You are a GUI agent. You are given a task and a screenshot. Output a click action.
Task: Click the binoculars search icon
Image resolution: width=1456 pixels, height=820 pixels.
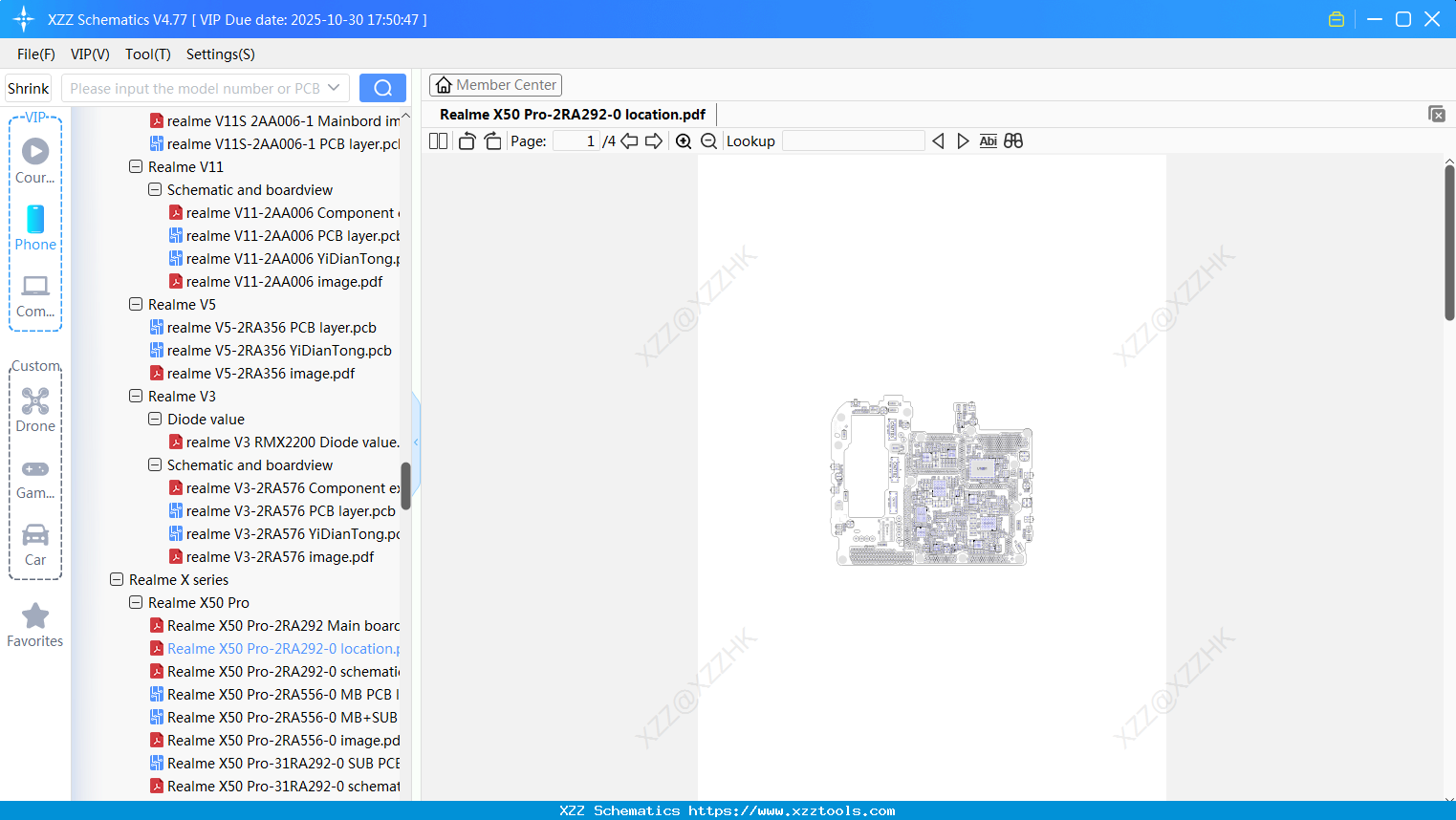(1013, 140)
